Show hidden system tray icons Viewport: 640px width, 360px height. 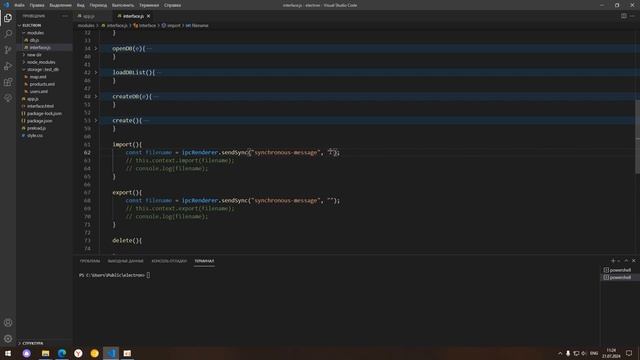tap(560, 353)
